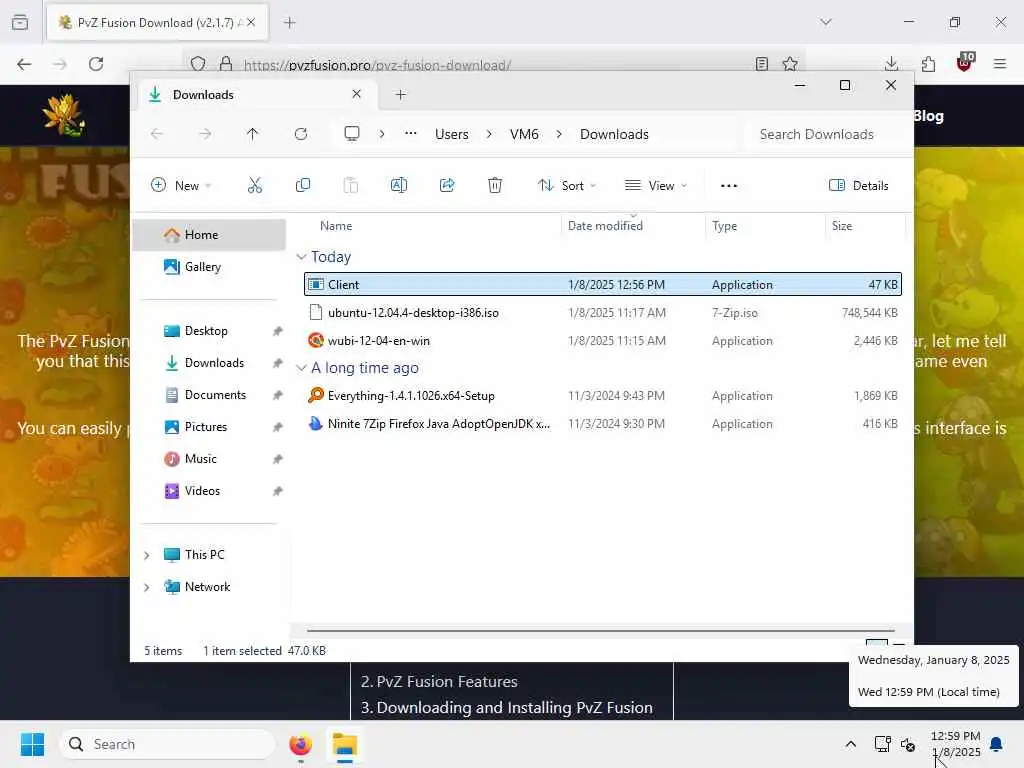Screen dimensions: 1024x768
Task: Open Firefox extensions puzzle icon
Action: point(928,64)
